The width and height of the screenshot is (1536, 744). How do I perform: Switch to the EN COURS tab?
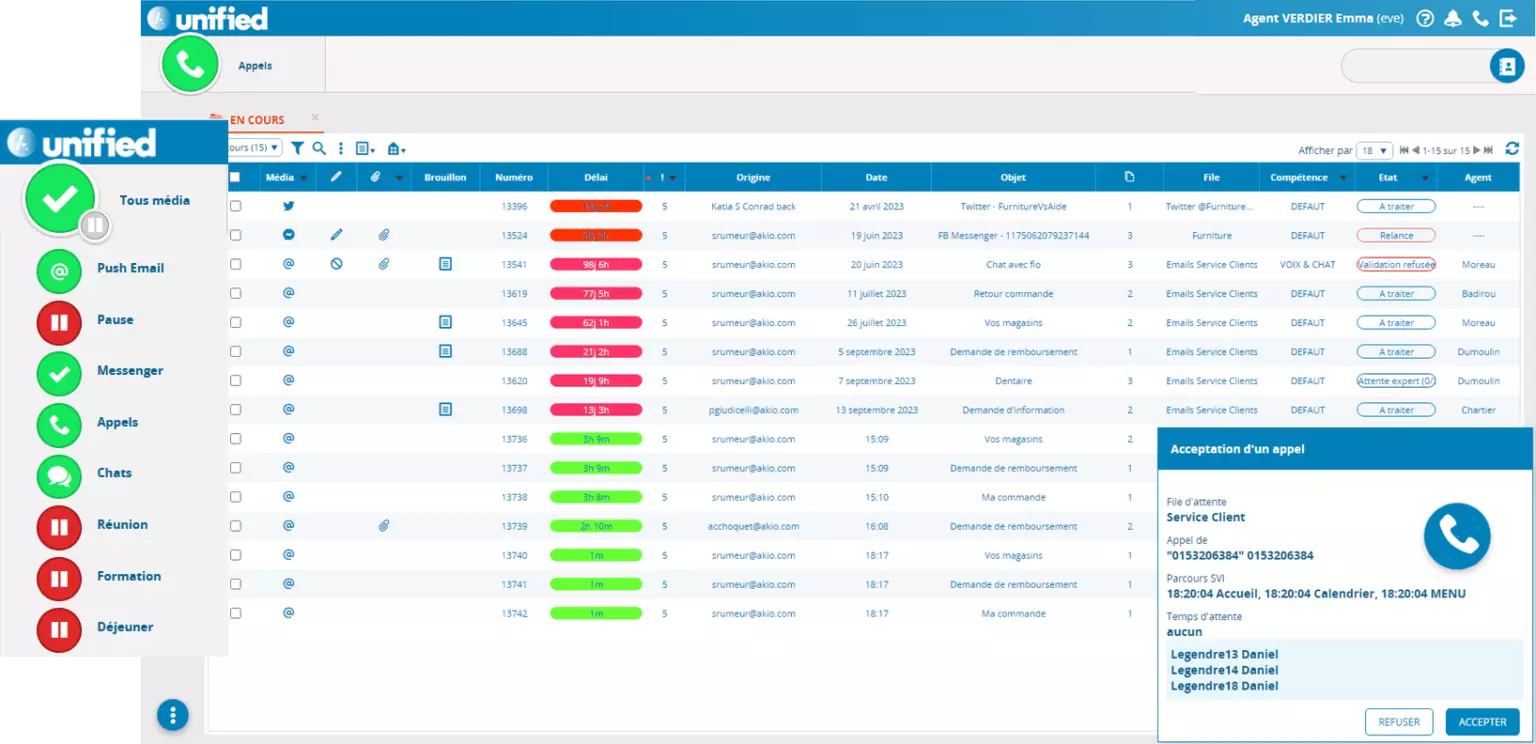pyautogui.click(x=256, y=120)
